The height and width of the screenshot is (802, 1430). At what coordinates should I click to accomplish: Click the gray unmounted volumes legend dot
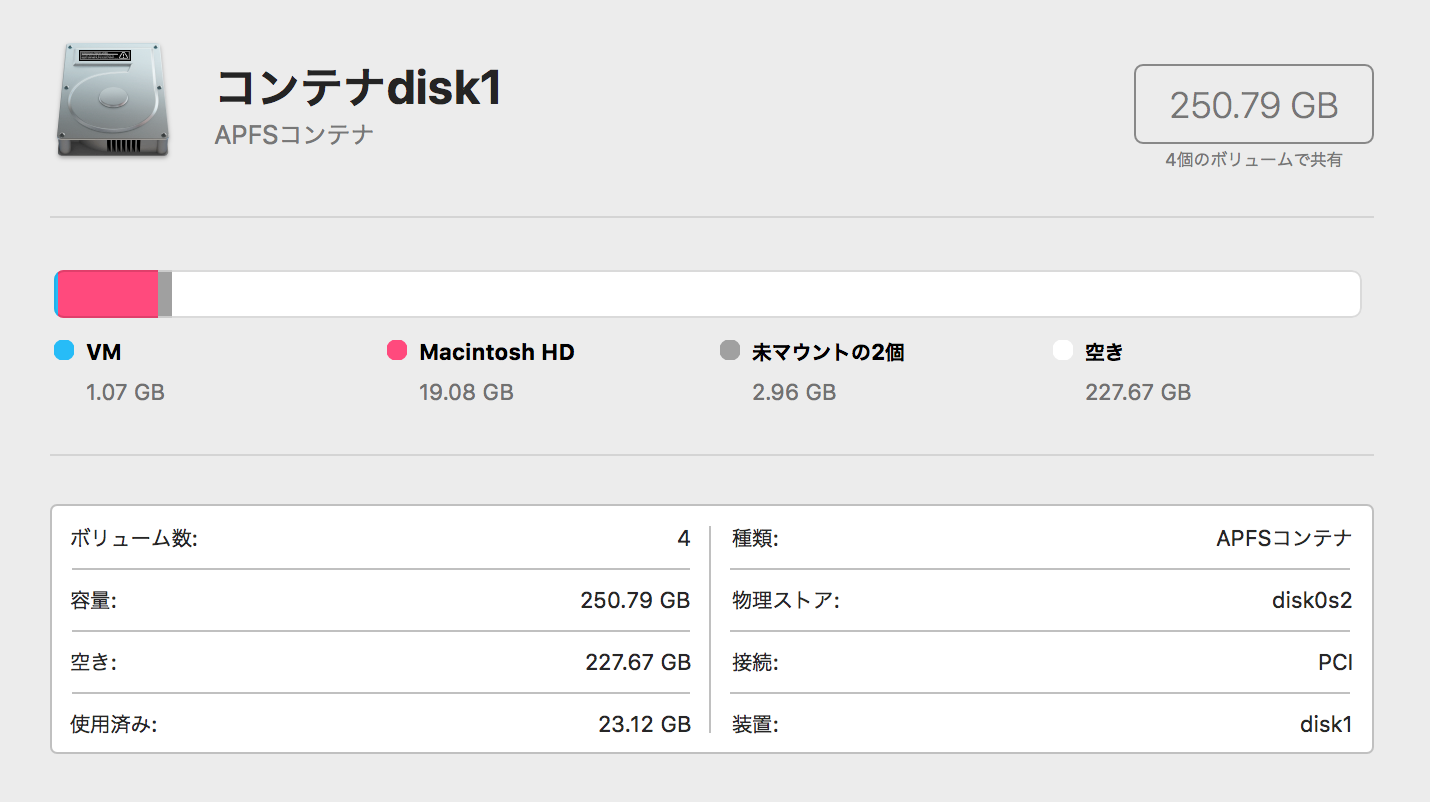pos(730,351)
